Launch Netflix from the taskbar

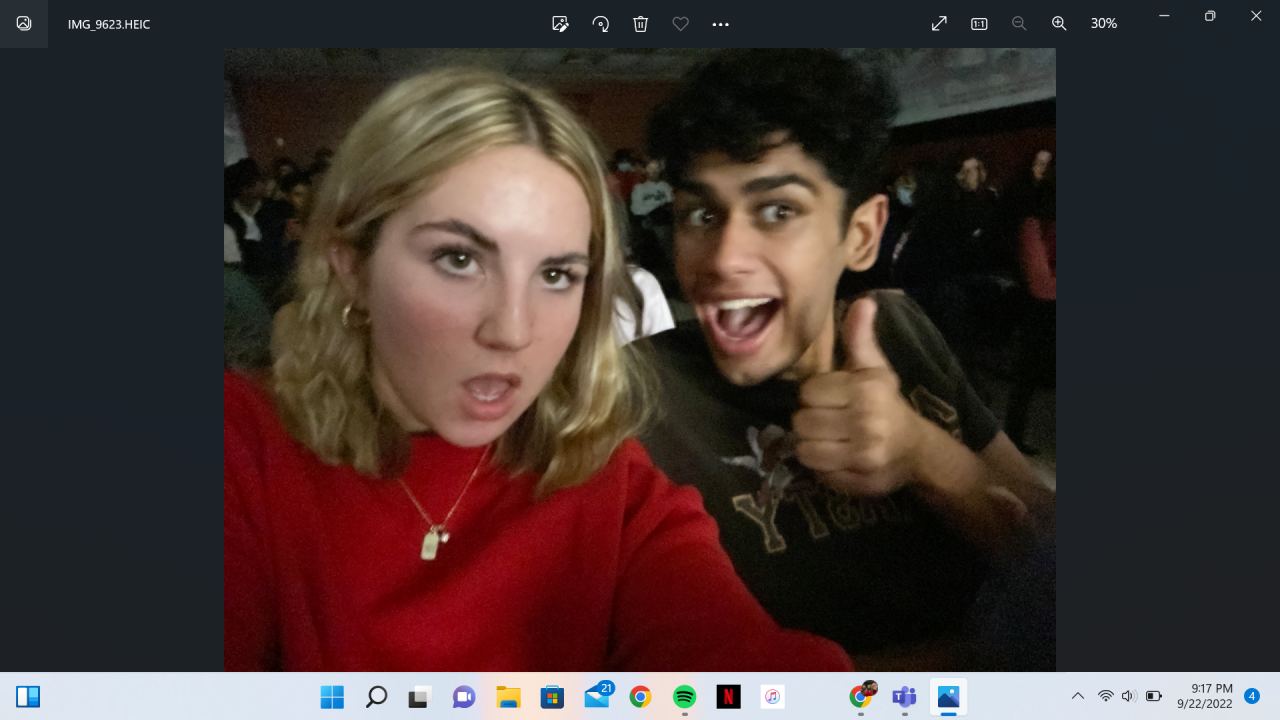[728, 697]
